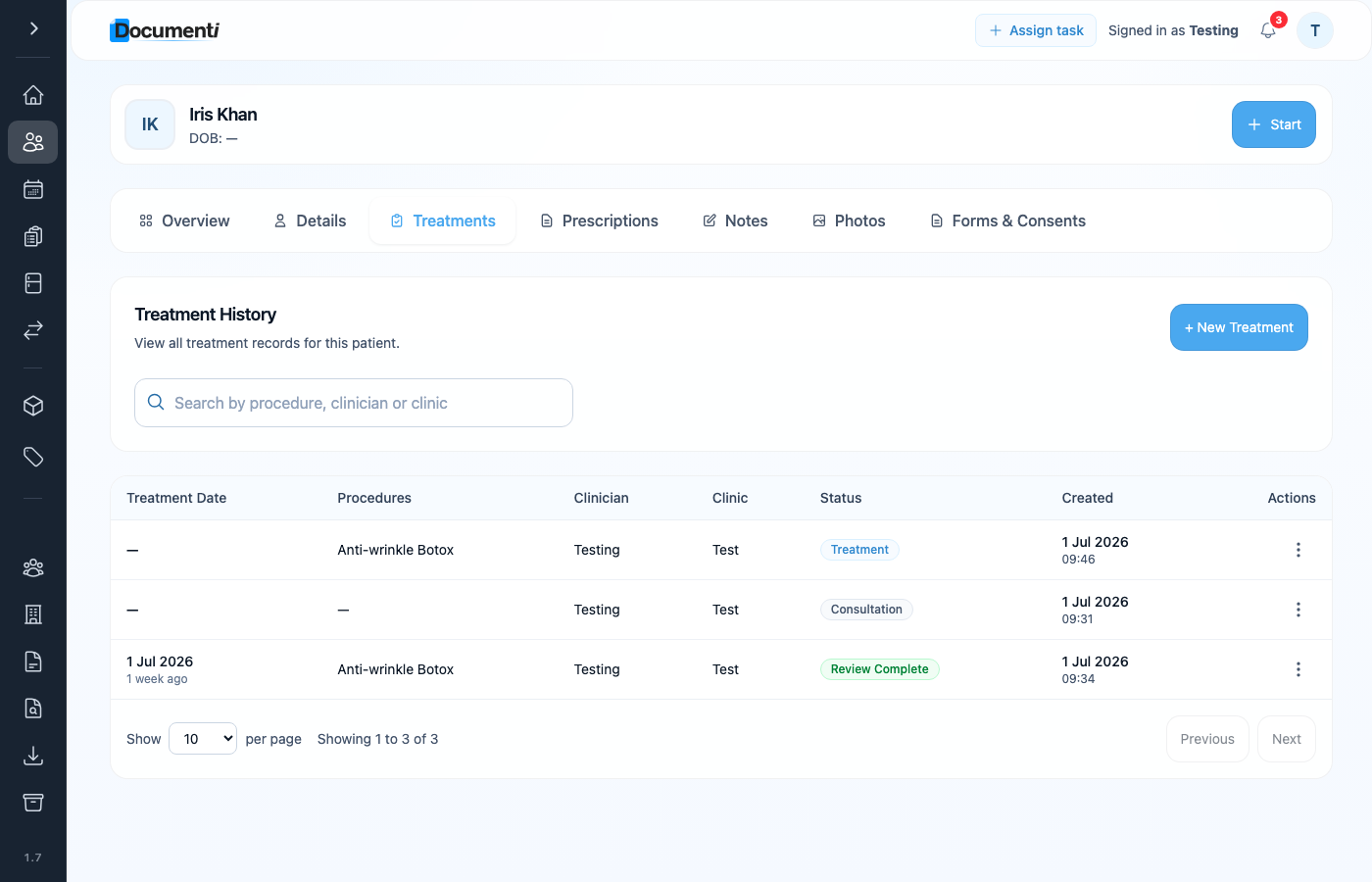1372x882 pixels.
Task: Click the Signed in as Testing text
Action: 1173,30
